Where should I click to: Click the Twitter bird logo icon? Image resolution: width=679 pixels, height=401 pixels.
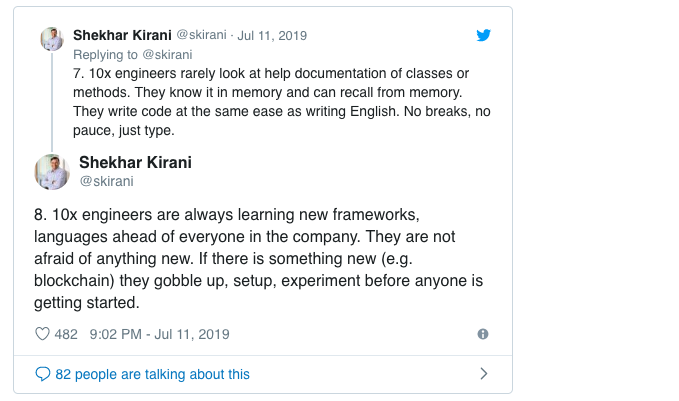click(x=483, y=35)
